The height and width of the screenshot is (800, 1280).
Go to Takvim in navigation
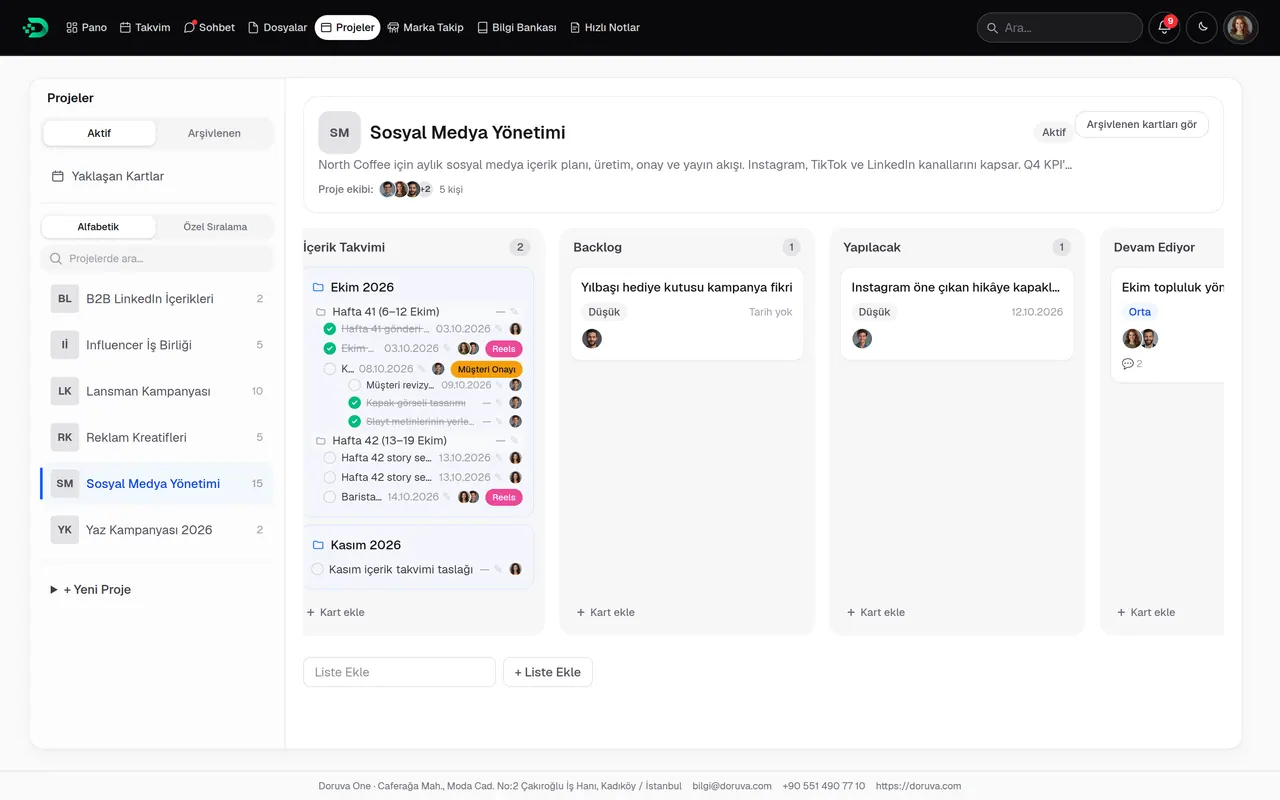coord(145,27)
